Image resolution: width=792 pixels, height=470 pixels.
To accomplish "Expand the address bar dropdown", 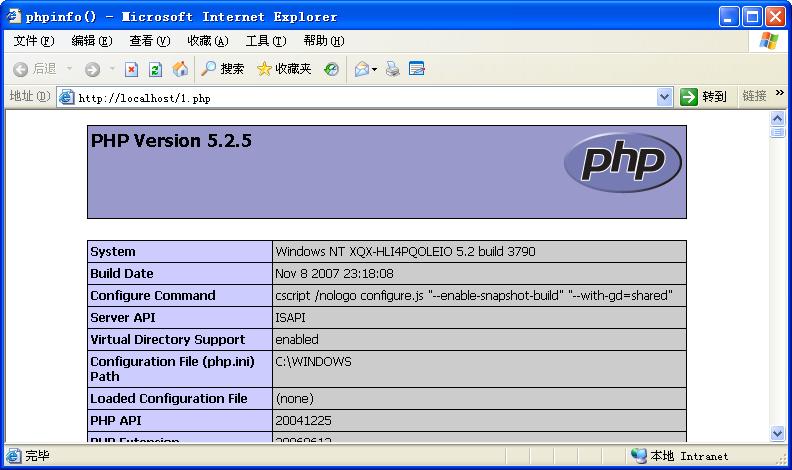I will 664,97.
